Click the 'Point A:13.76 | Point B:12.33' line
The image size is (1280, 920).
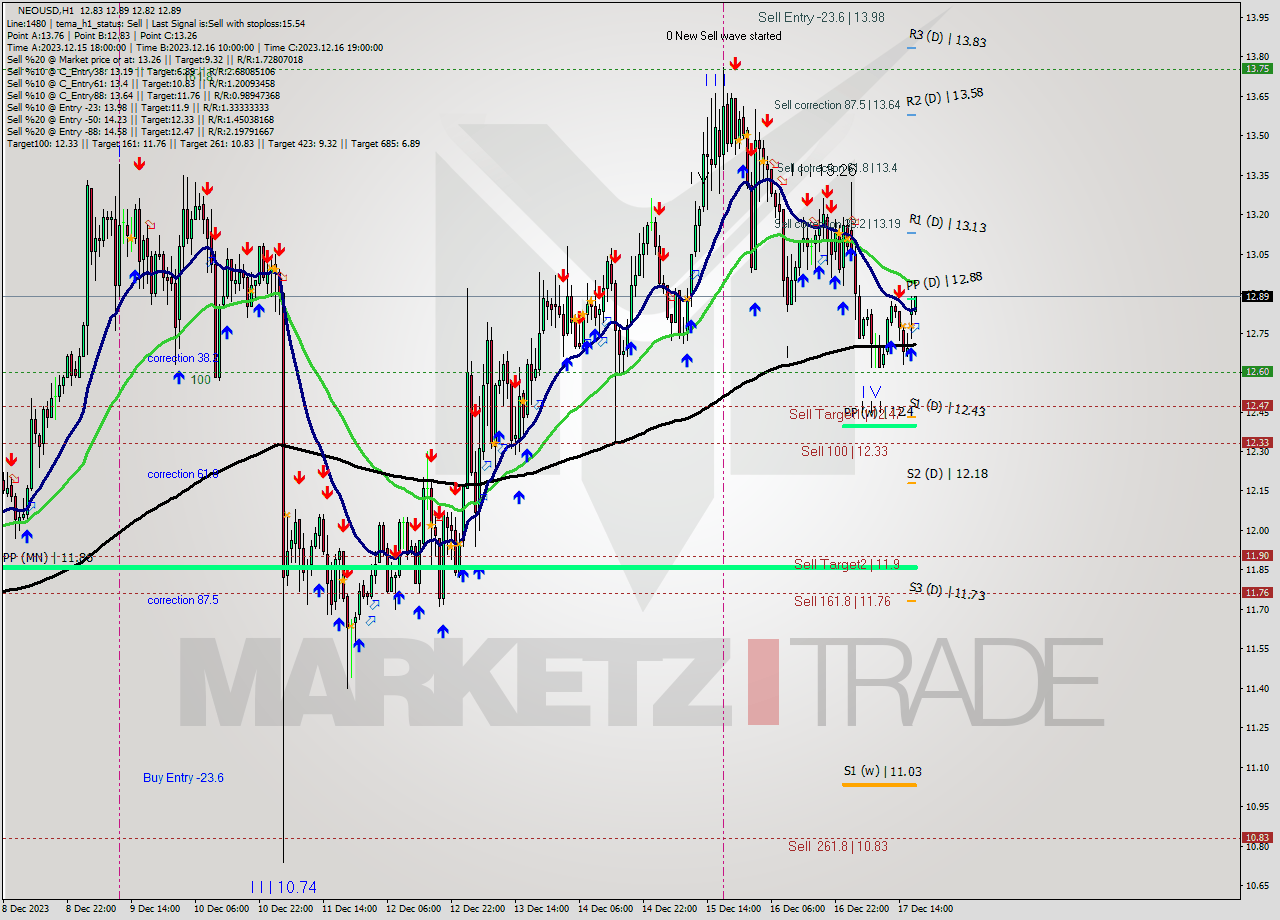pyautogui.click(x=68, y=35)
